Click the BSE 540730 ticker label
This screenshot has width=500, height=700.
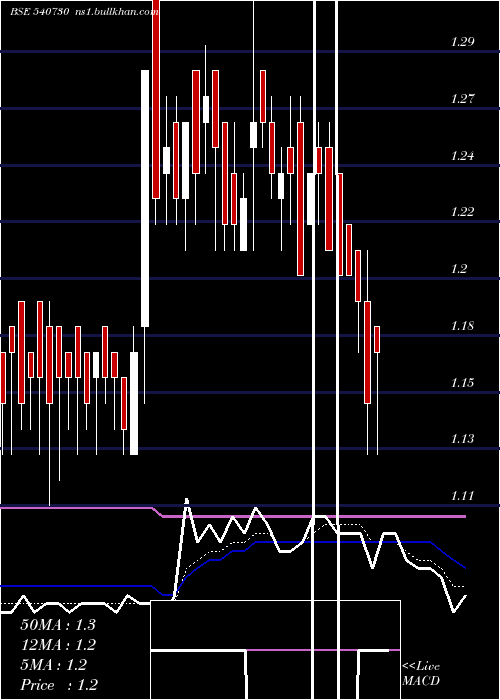click(x=40, y=12)
